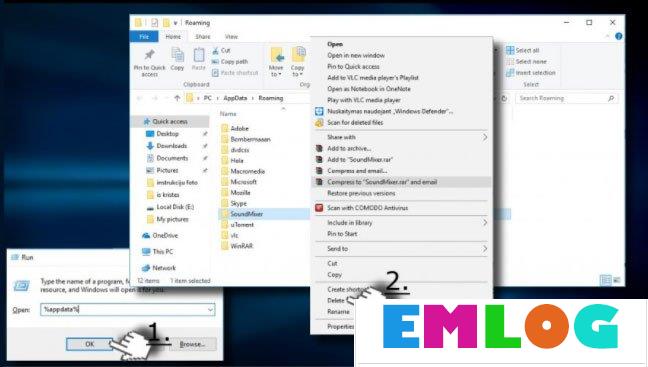Click Browse... in the Run dialog
Screen dimensions: 648x367
[x=192, y=344]
